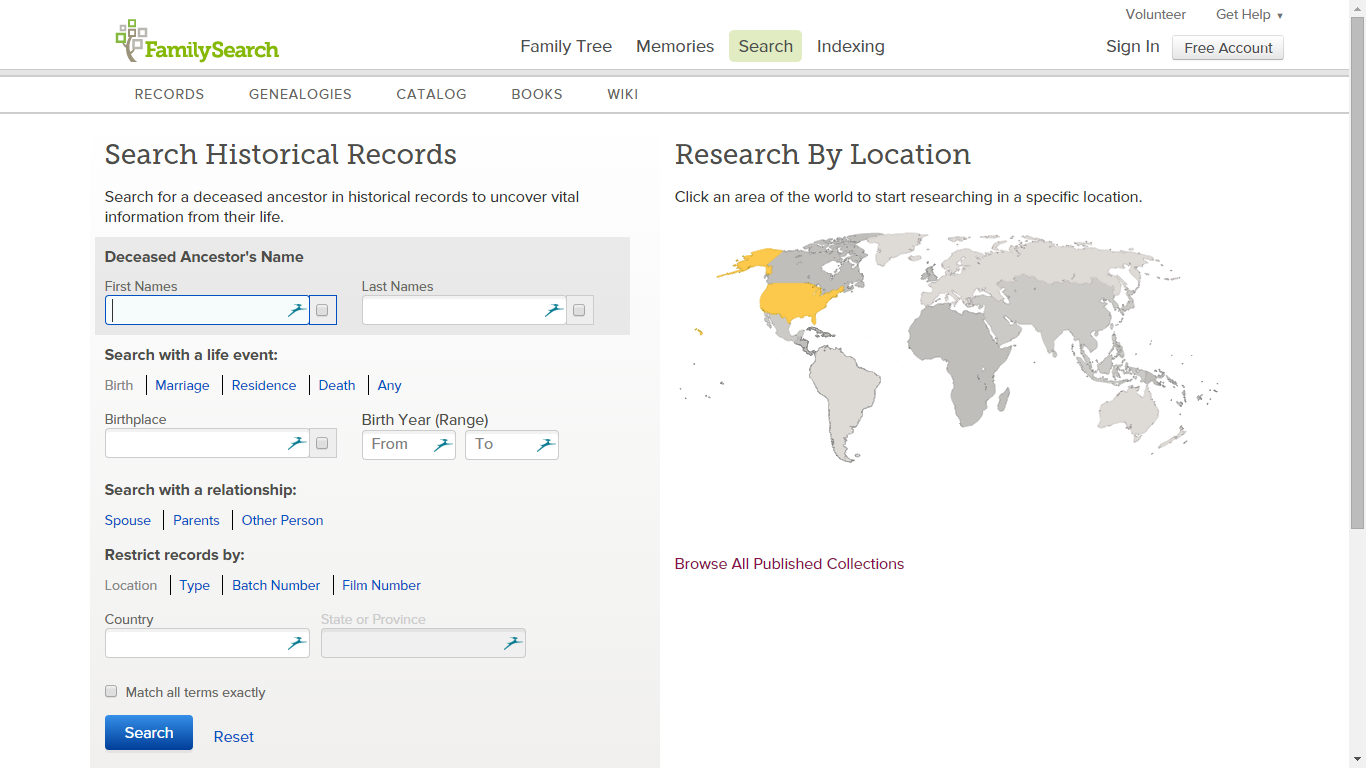Click the Birthplace input field

pyautogui.click(x=207, y=443)
